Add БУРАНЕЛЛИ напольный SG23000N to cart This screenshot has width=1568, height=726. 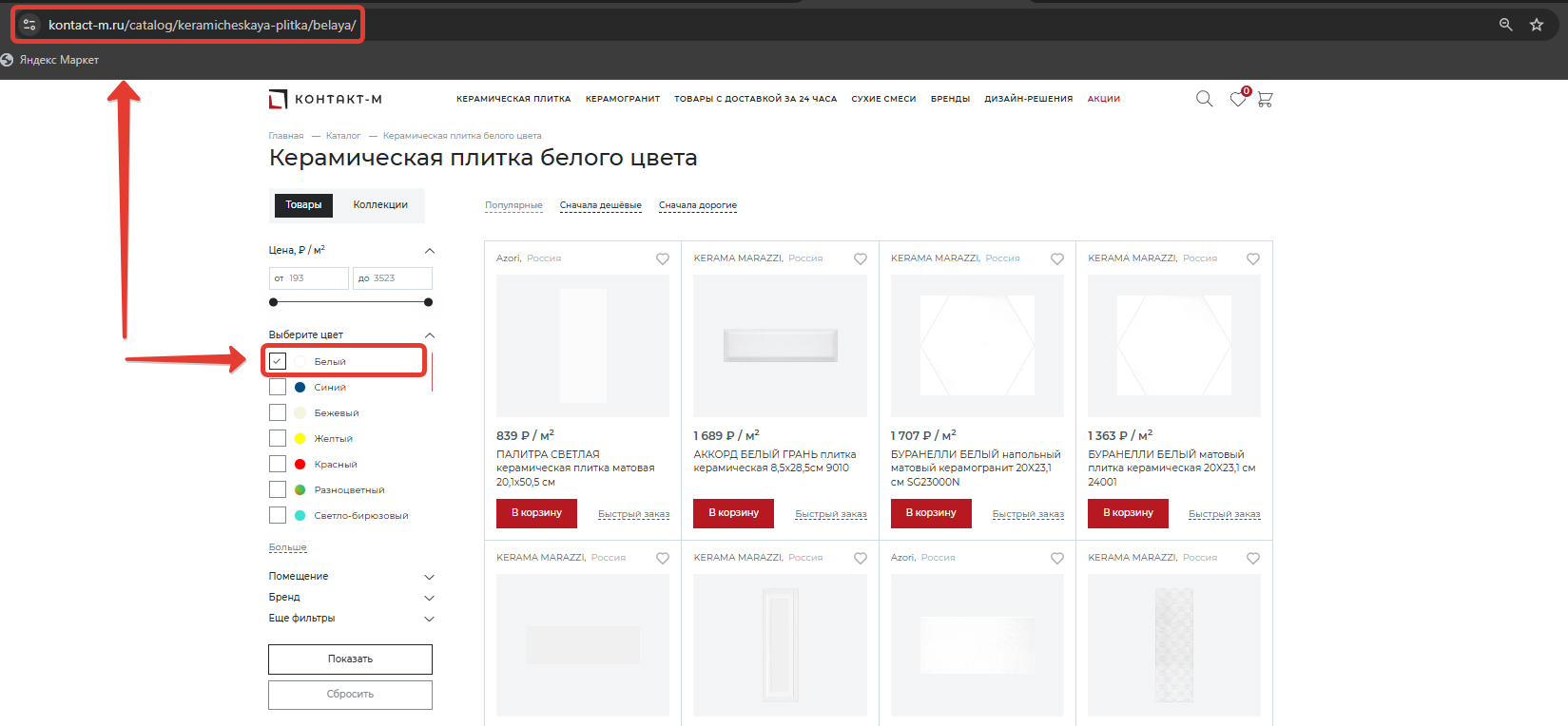click(931, 513)
